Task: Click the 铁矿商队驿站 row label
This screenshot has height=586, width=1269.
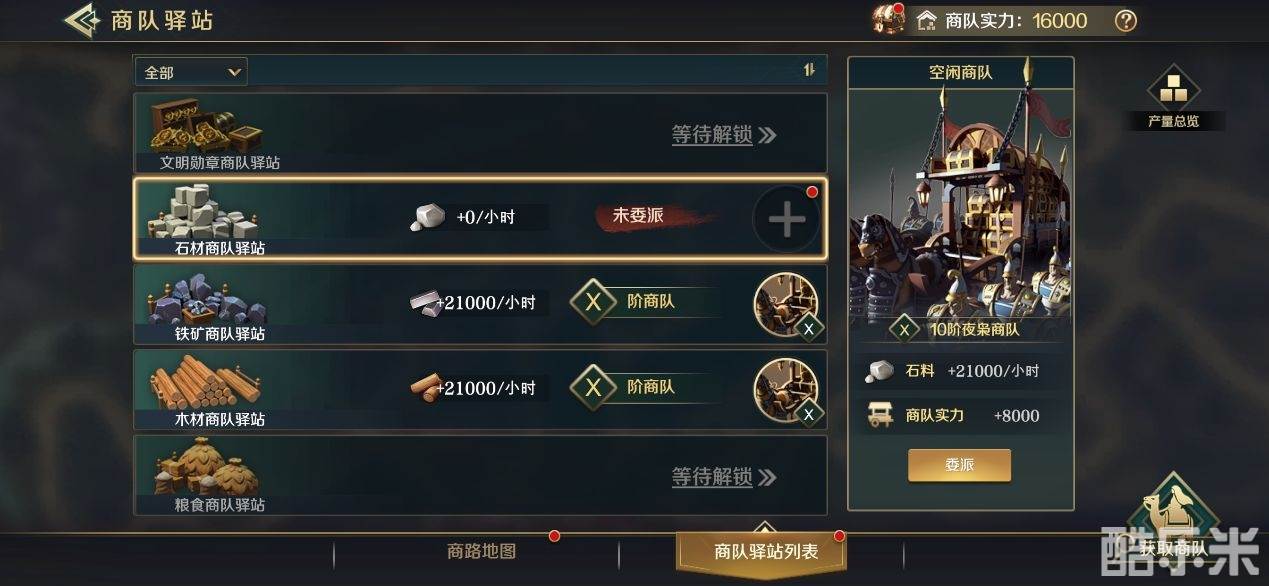Action: pyautogui.click(x=219, y=333)
